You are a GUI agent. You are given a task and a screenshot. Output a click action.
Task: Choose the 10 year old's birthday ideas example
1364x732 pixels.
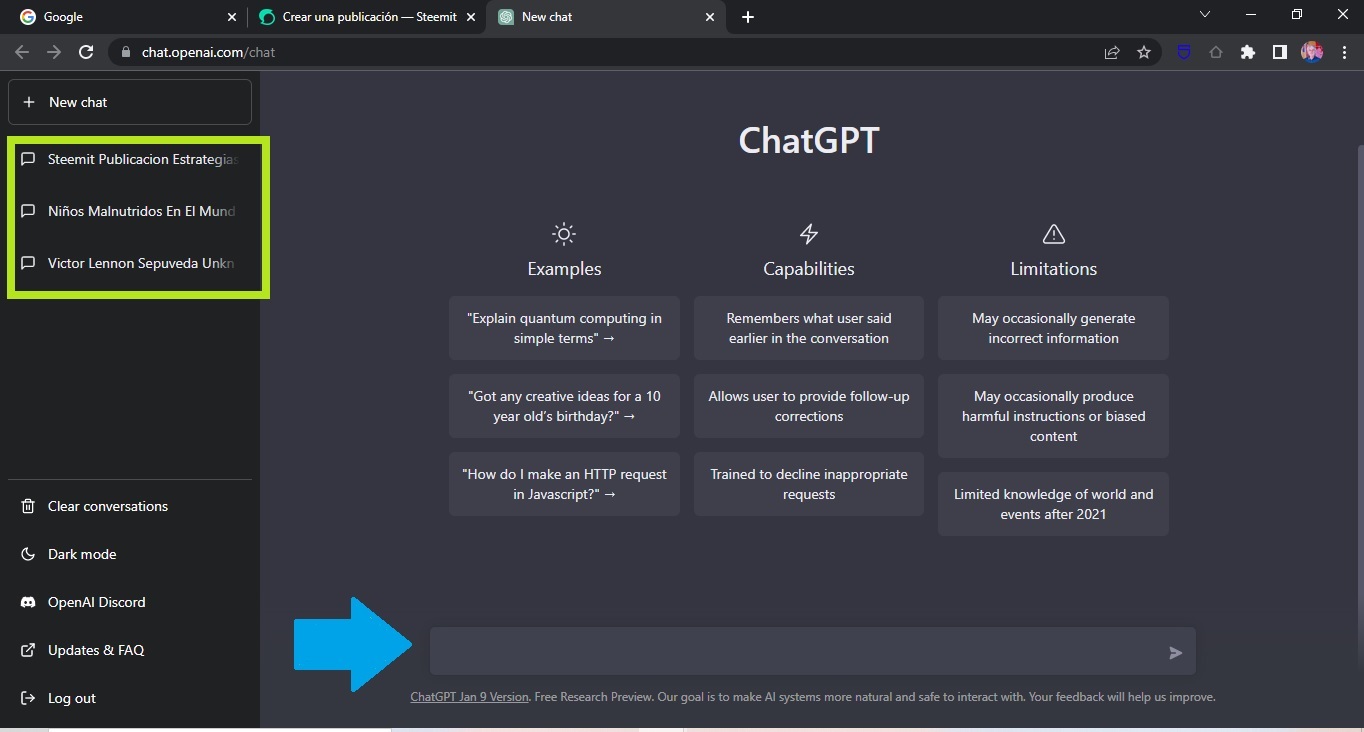click(564, 406)
